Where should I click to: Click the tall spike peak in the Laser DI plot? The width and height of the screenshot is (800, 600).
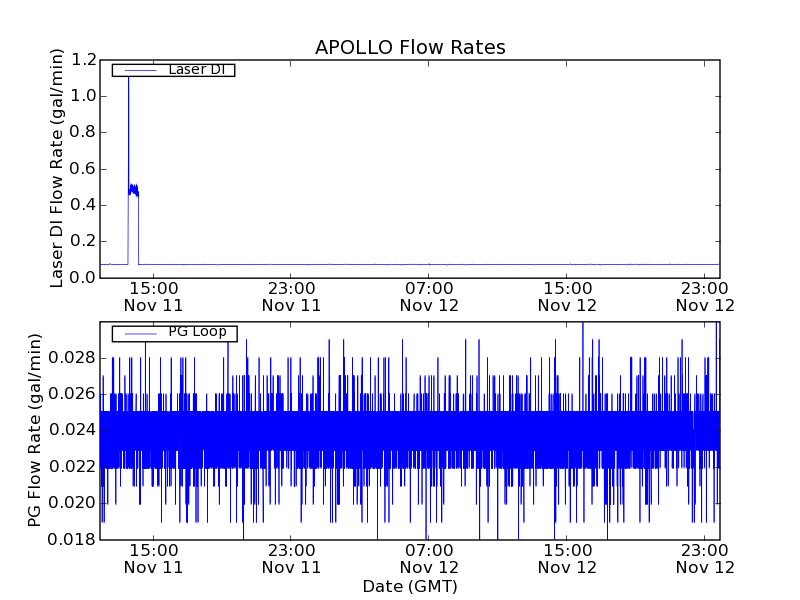tap(128, 78)
